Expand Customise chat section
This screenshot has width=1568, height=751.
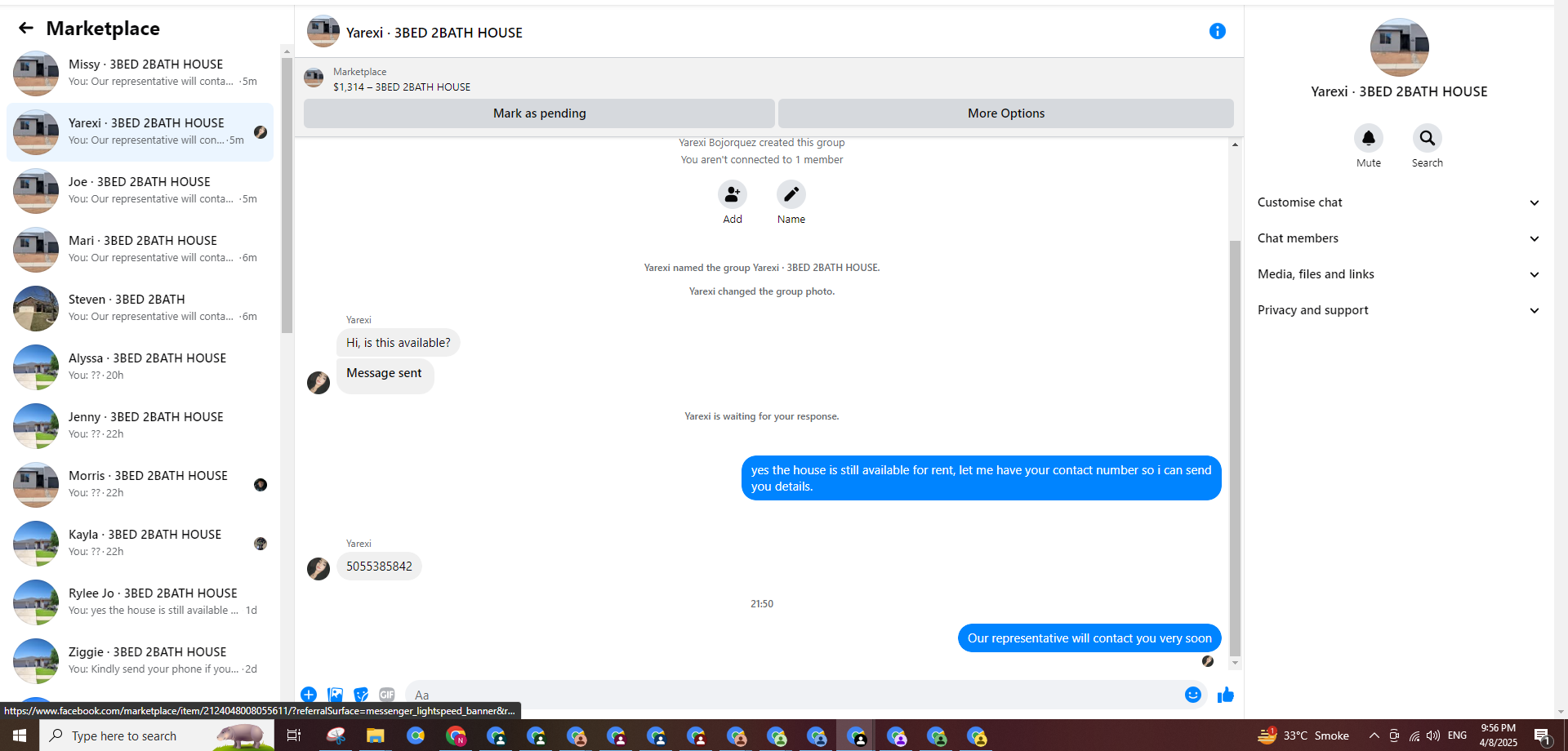tap(1398, 202)
